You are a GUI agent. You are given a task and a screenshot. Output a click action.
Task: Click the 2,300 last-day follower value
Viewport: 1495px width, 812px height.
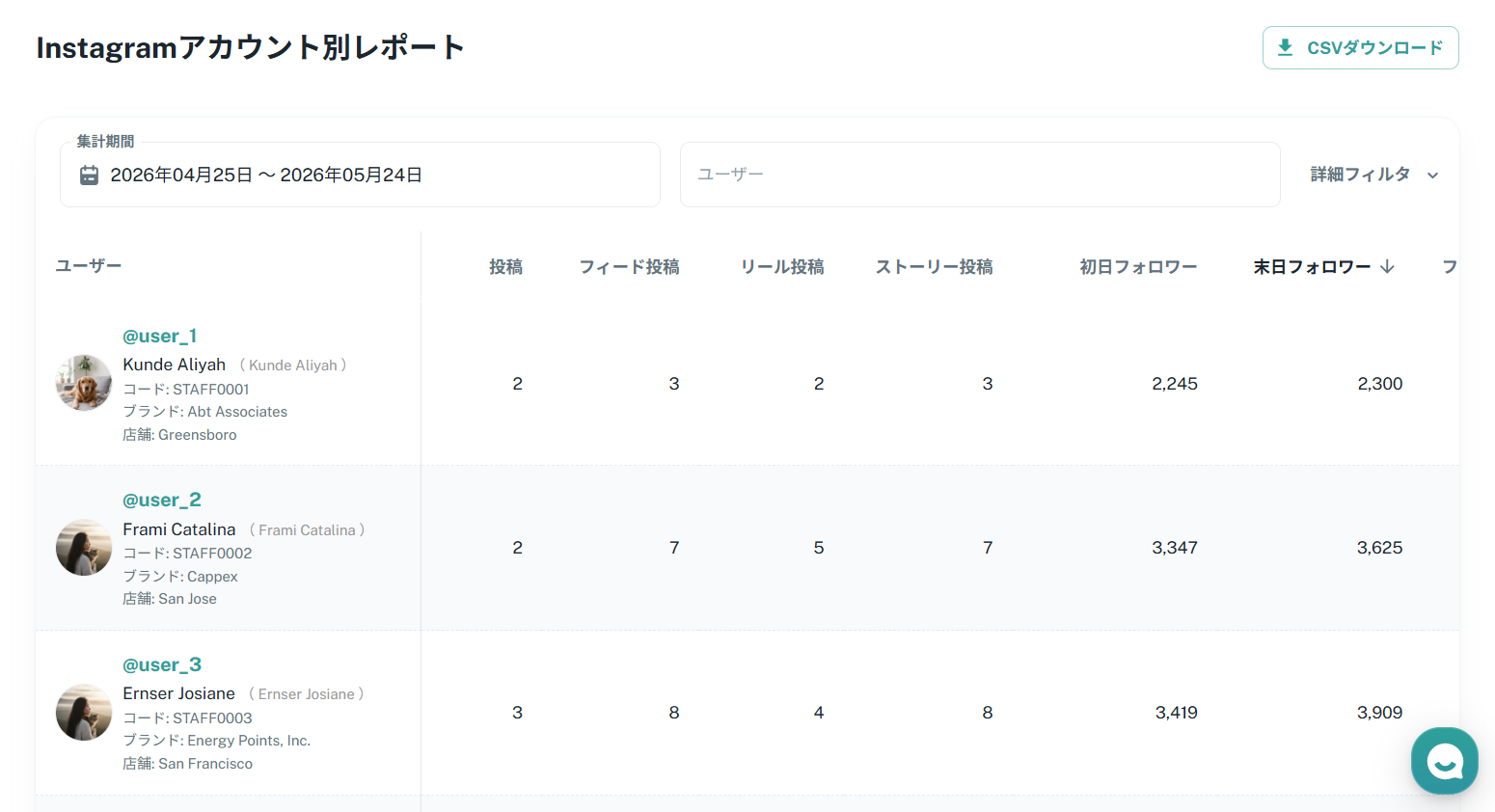[x=1380, y=384]
